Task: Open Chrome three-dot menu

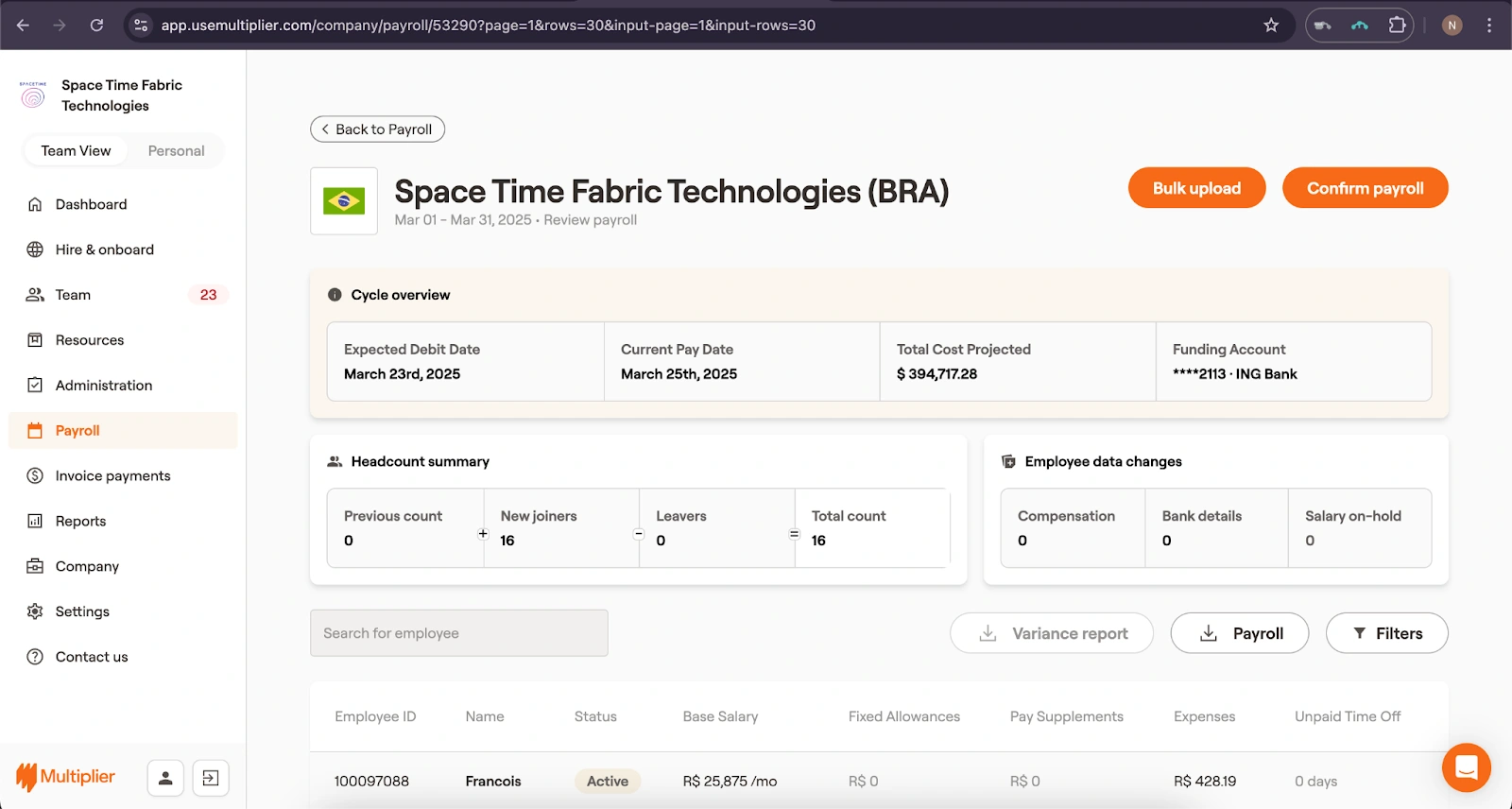Action: 1489,26
